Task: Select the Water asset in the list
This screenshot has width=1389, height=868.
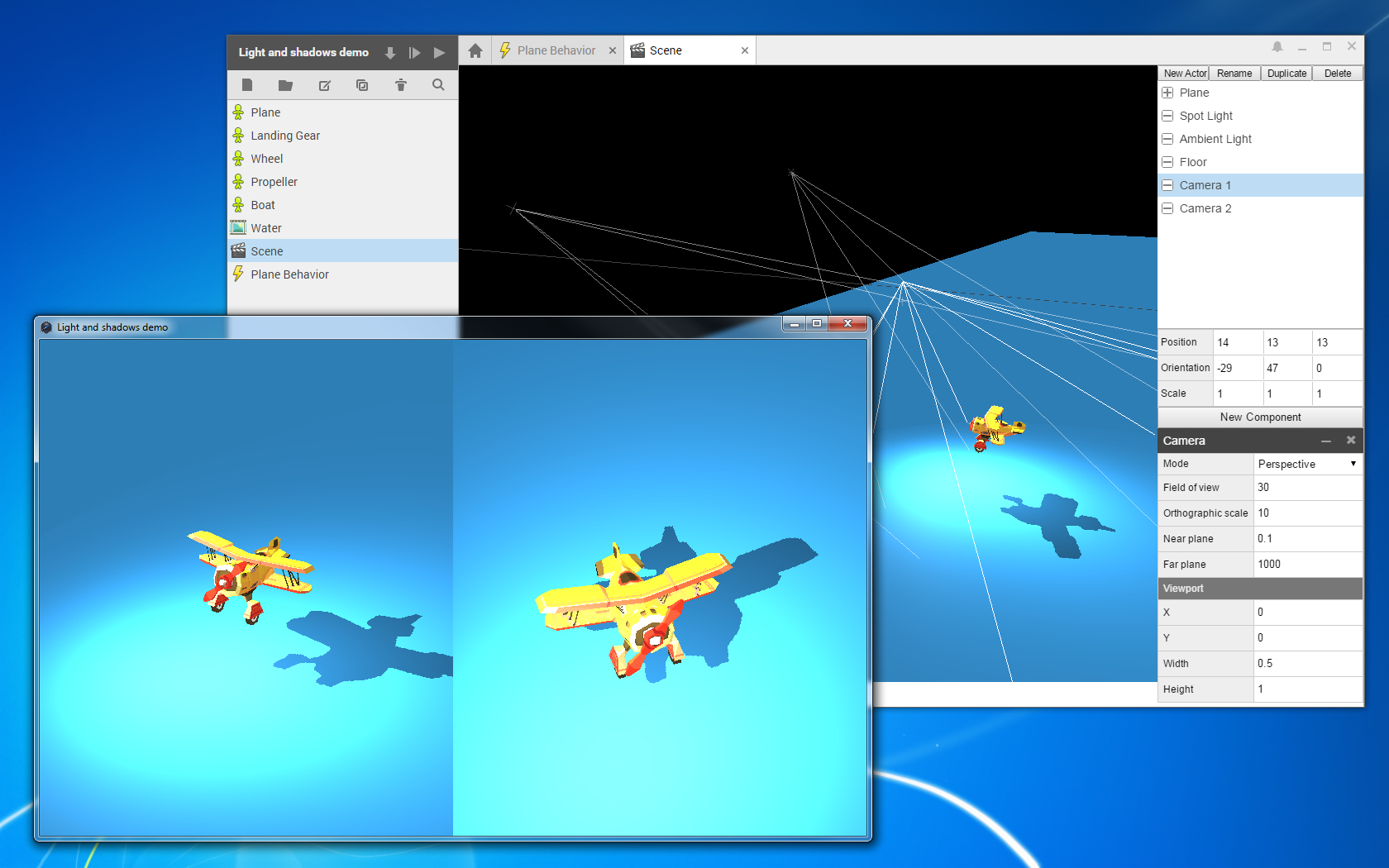Action: click(342, 228)
